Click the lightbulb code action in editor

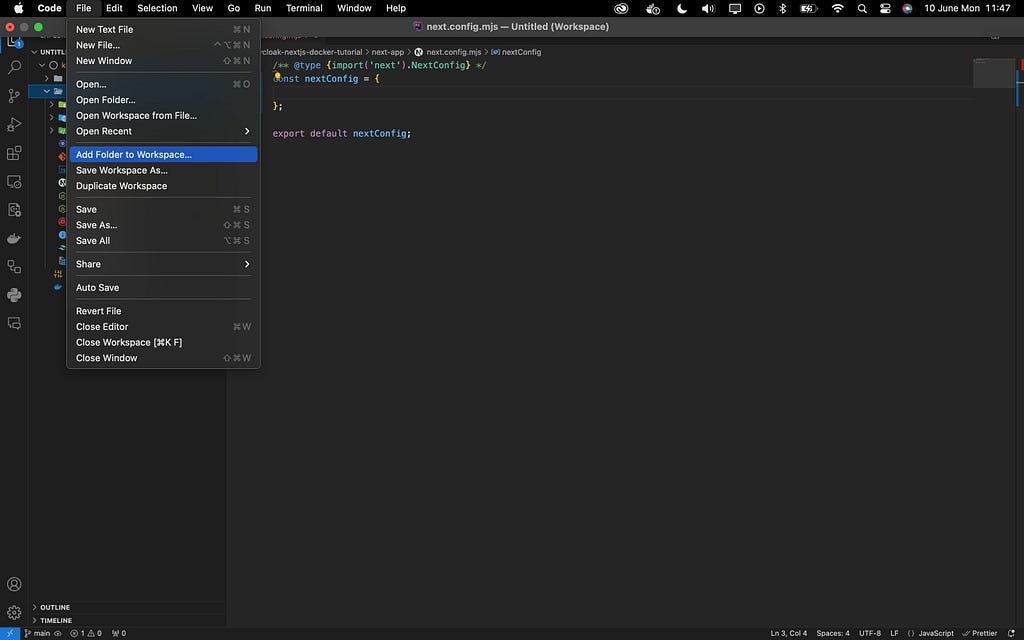(x=277, y=76)
